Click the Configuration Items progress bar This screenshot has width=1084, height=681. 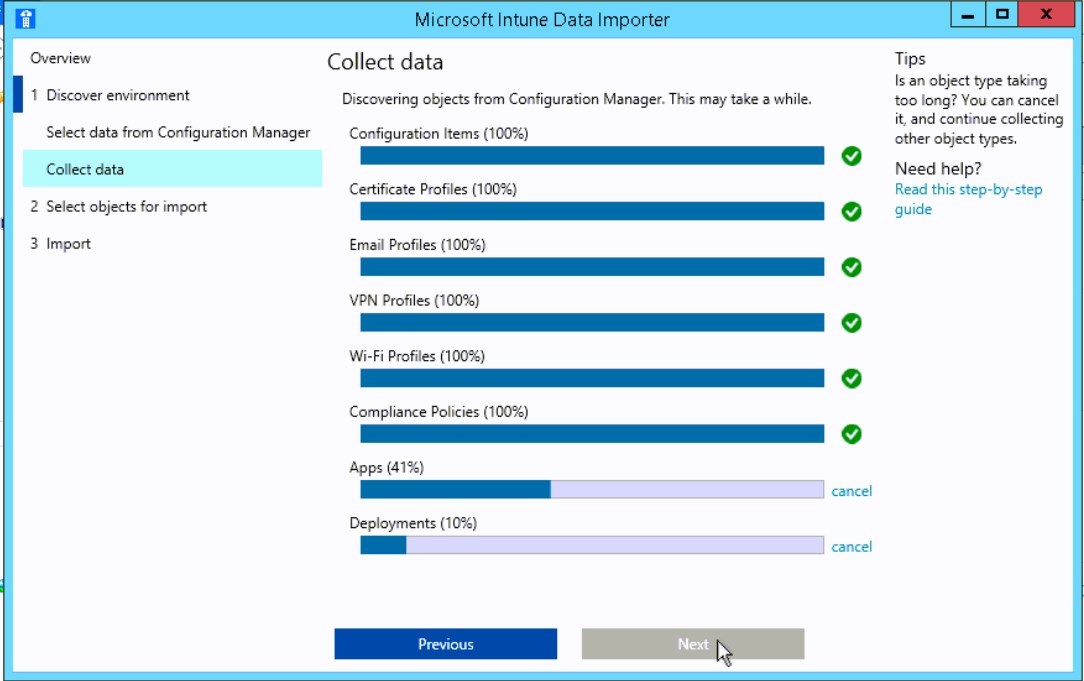(592, 156)
